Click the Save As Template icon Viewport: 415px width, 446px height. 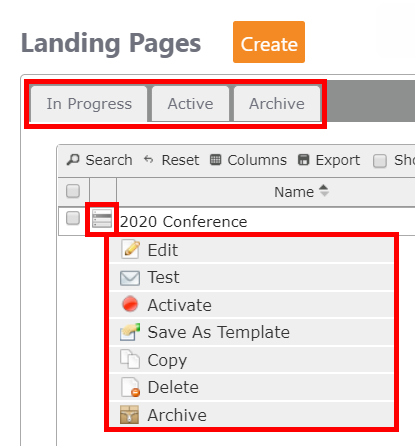130,332
